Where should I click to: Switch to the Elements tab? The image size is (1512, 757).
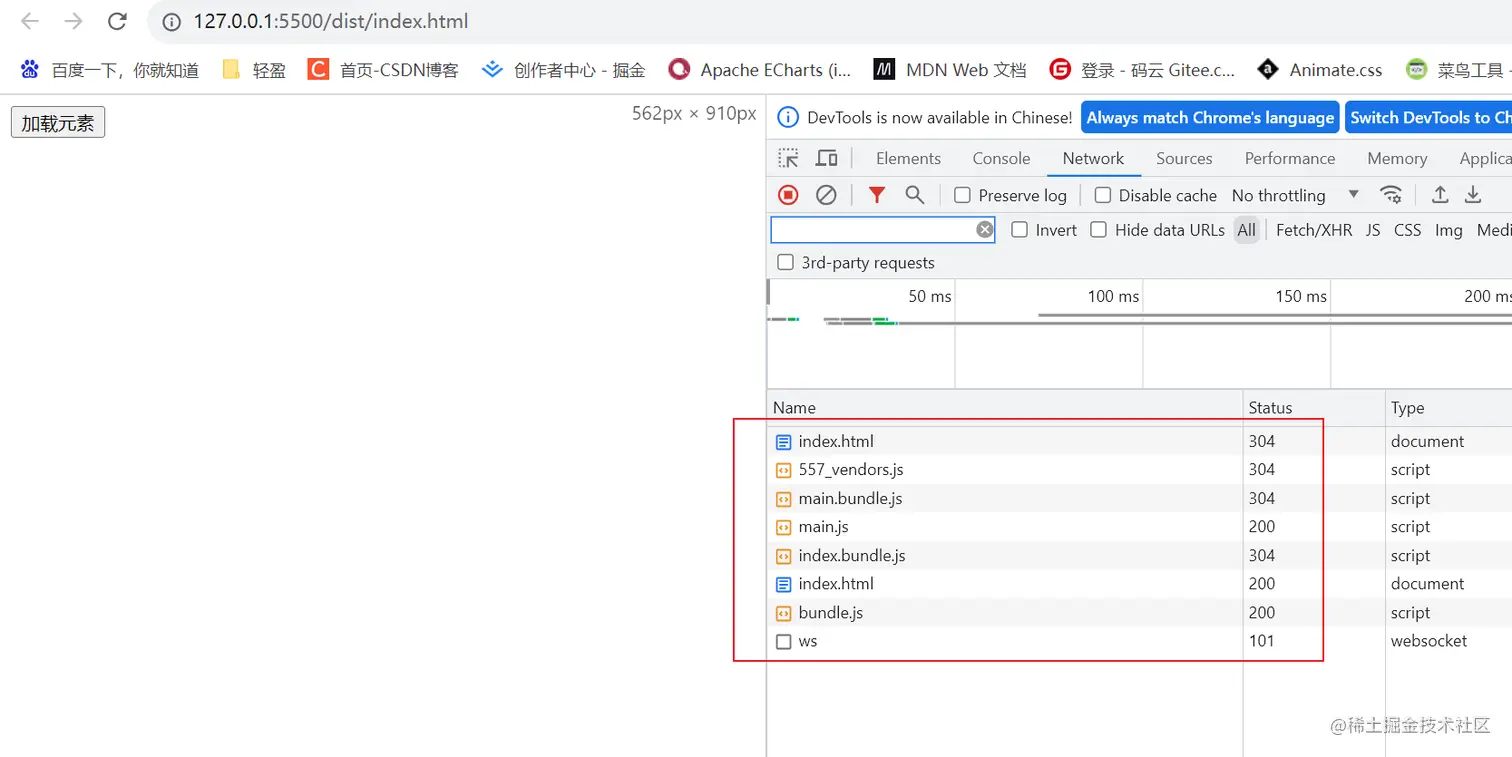pyautogui.click(x=908, y=158)
